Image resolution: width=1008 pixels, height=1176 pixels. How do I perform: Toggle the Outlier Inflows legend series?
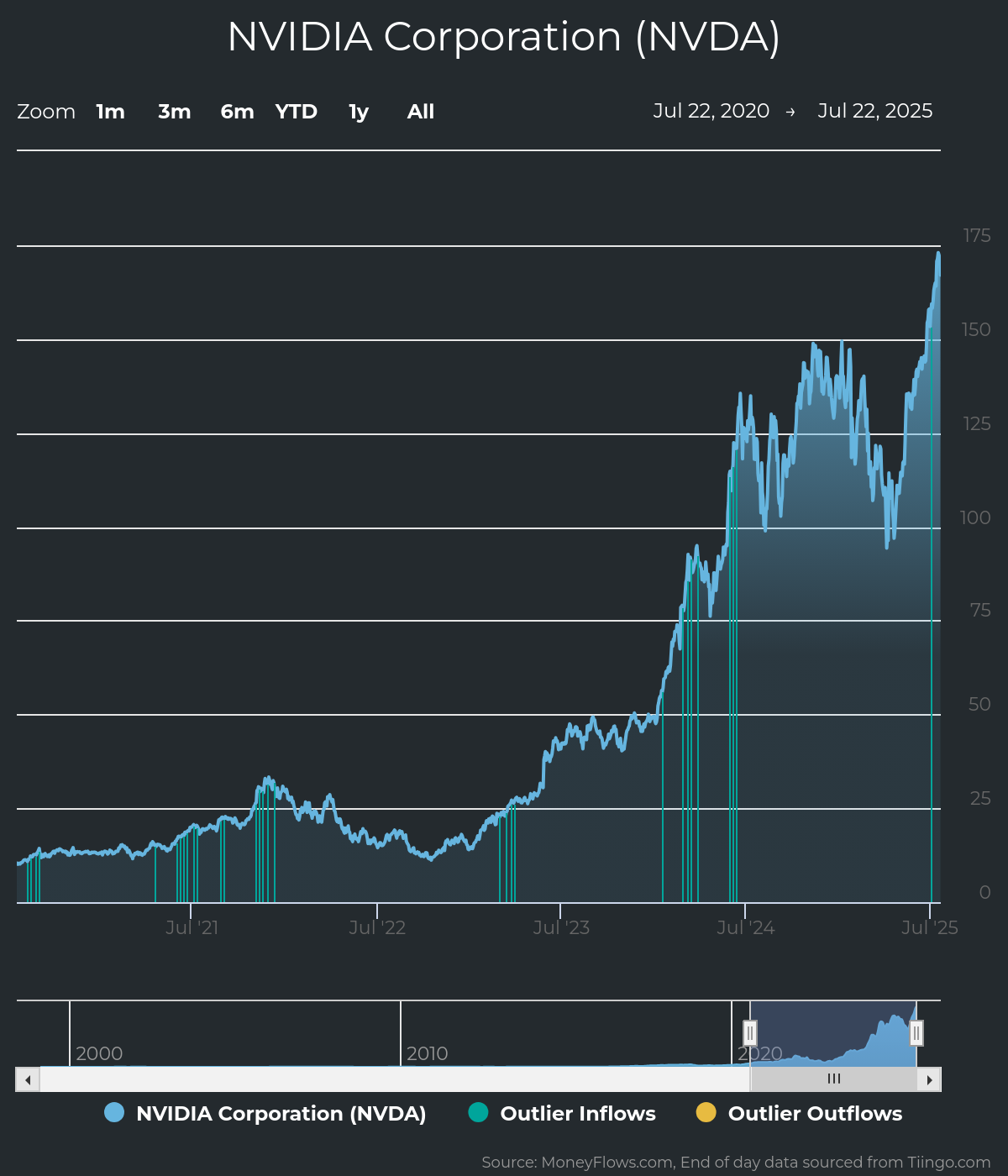(x=562, y=1113)
